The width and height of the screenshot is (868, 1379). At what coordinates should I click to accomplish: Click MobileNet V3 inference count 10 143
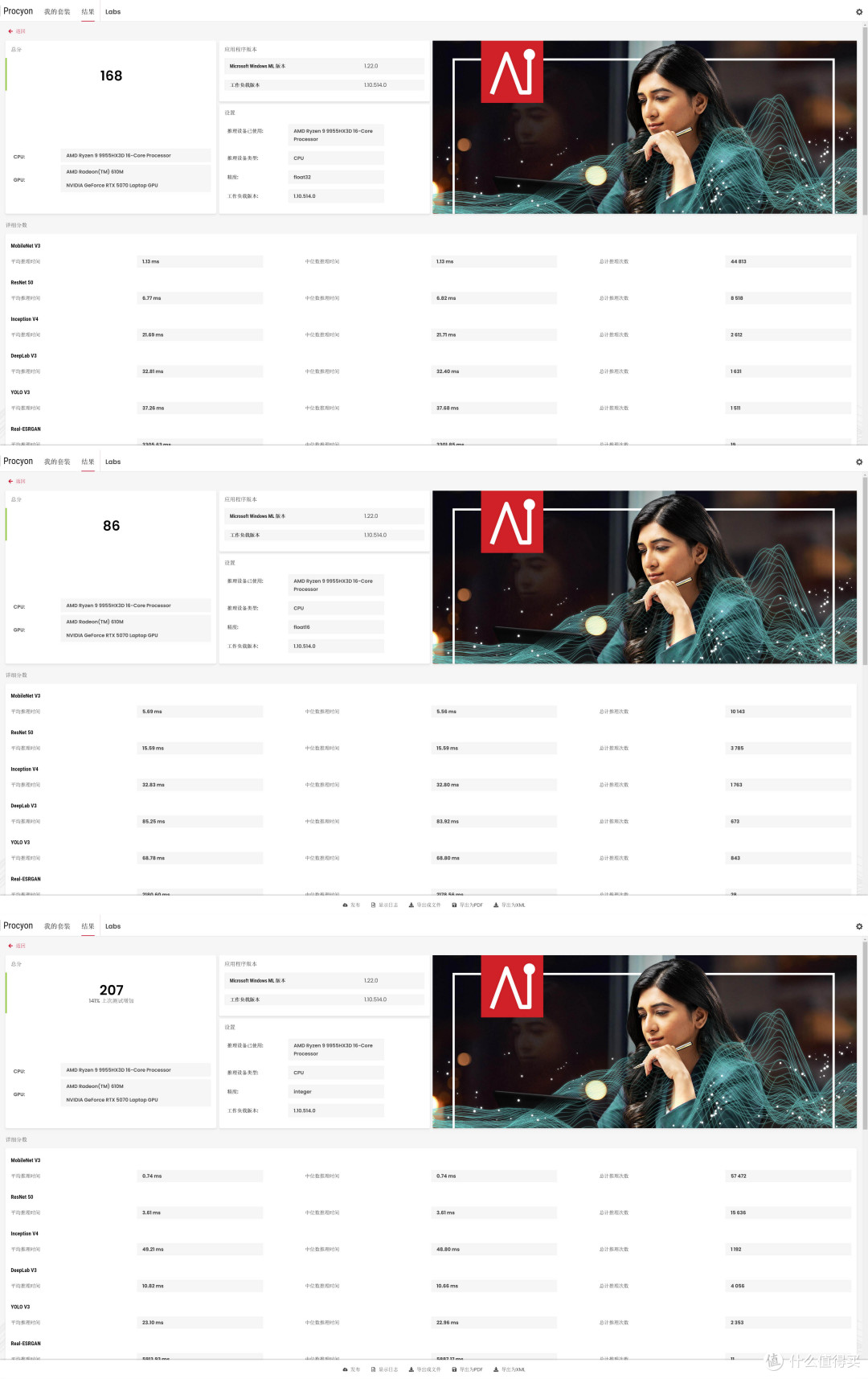point(788,712)
